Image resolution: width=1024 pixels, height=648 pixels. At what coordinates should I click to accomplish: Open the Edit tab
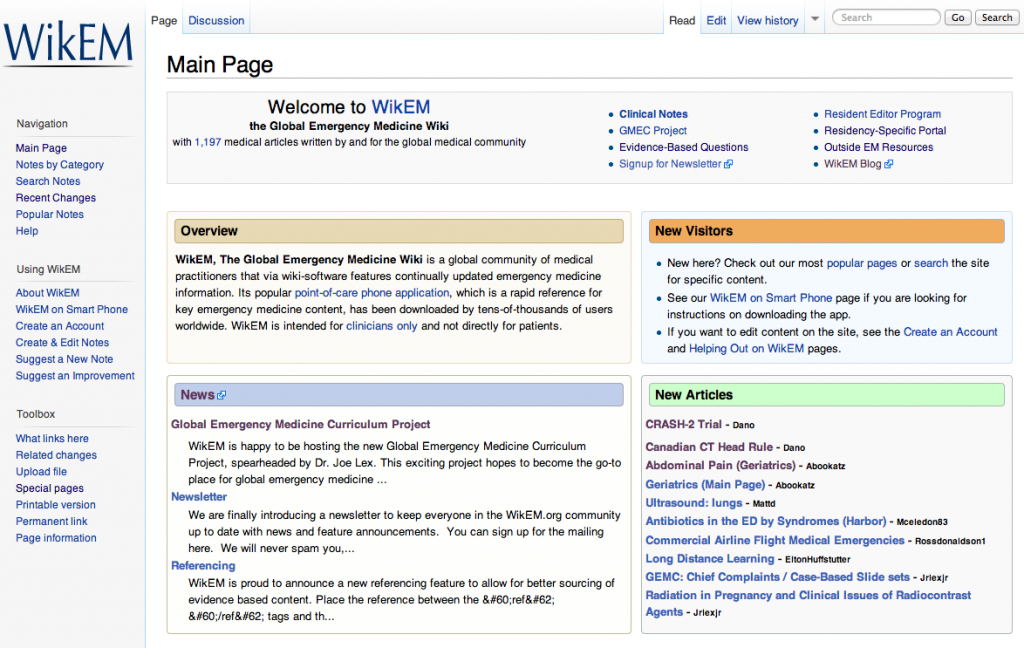[x=715, y=19]
